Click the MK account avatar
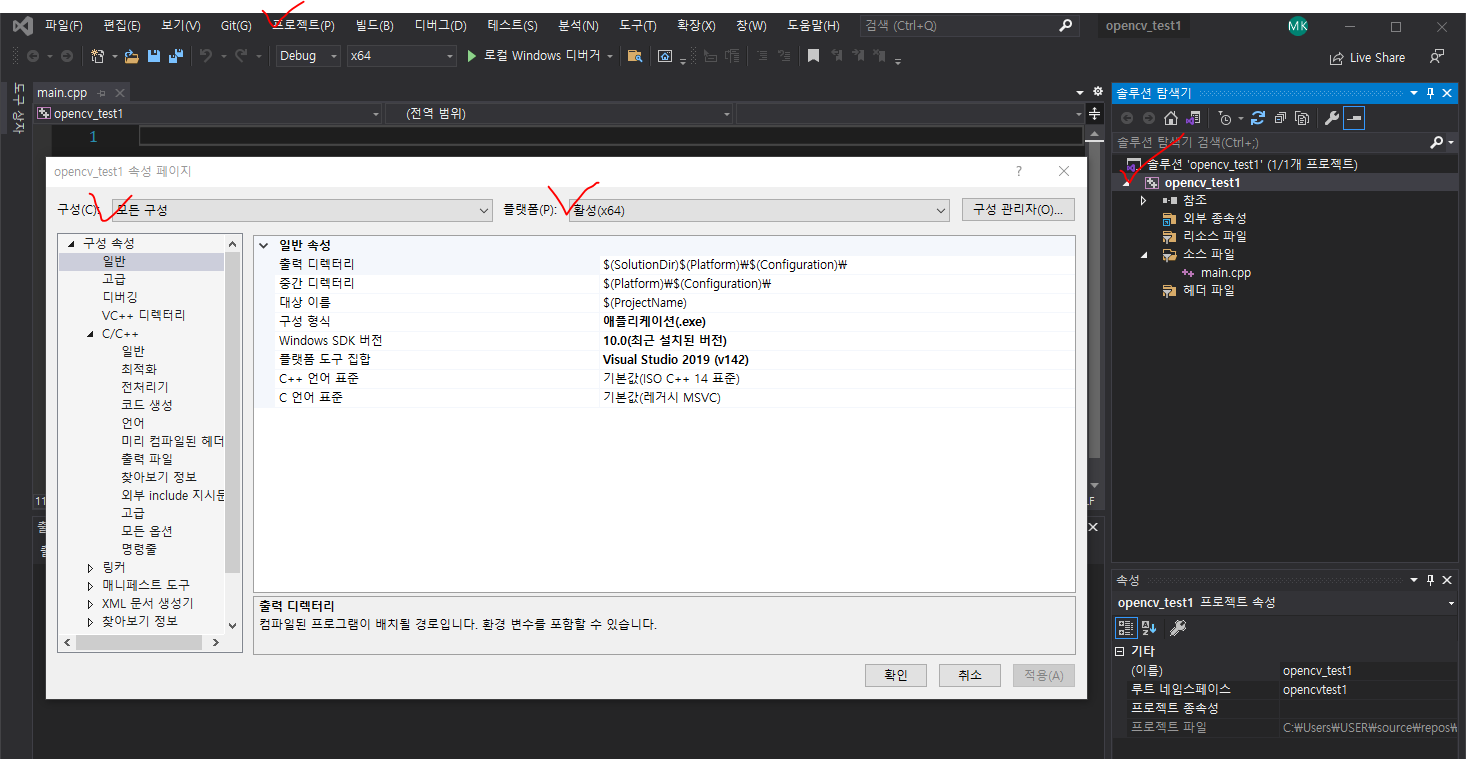 1297,26
